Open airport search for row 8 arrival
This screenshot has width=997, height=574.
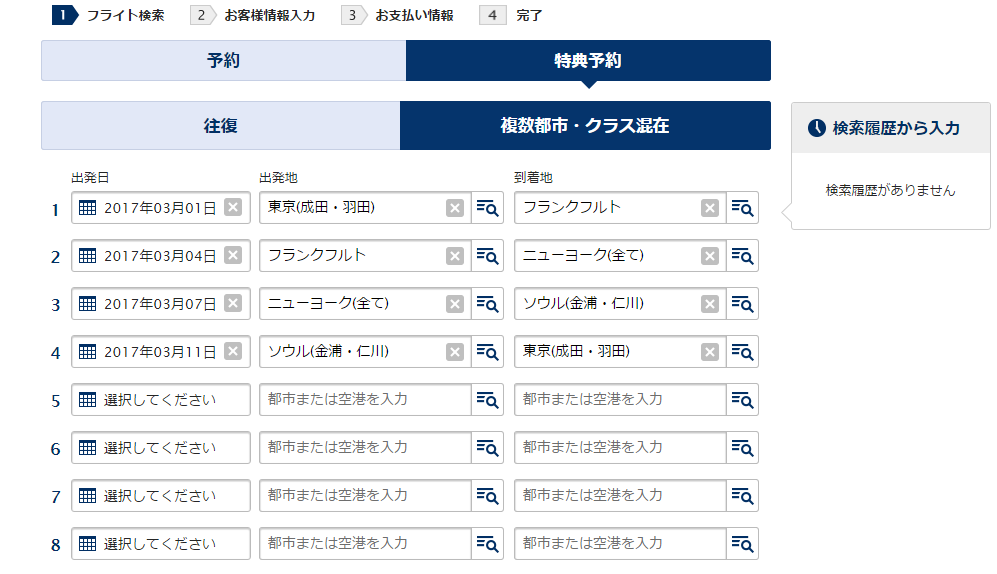[742, 543]
